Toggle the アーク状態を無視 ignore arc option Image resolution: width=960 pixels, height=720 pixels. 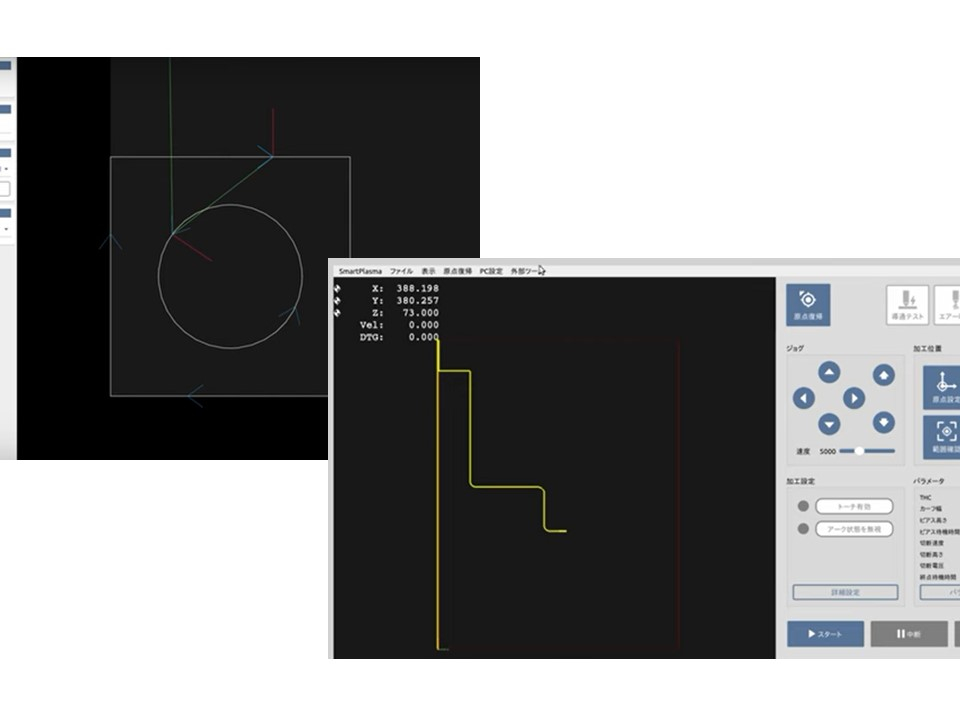pos(853,529)
